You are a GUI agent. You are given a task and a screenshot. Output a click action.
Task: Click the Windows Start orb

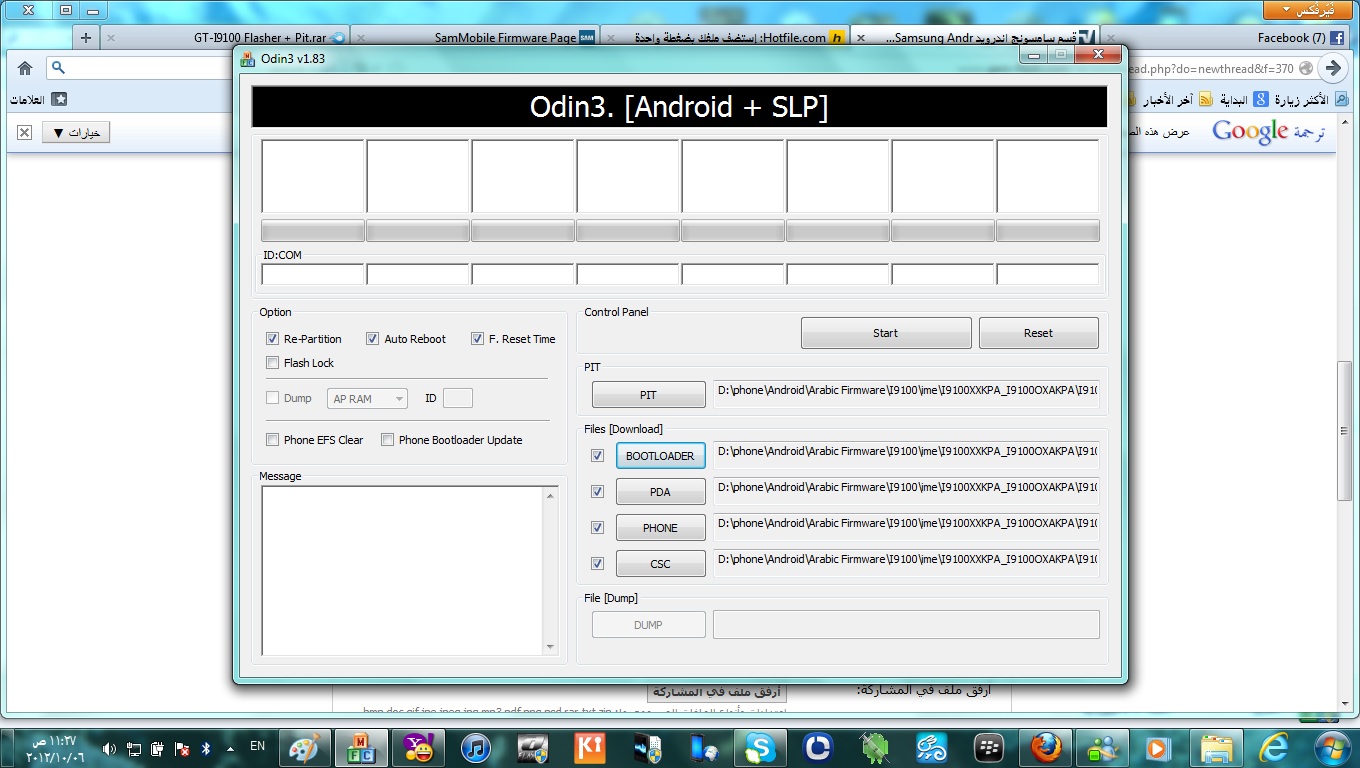click(x=1331, y=747)
